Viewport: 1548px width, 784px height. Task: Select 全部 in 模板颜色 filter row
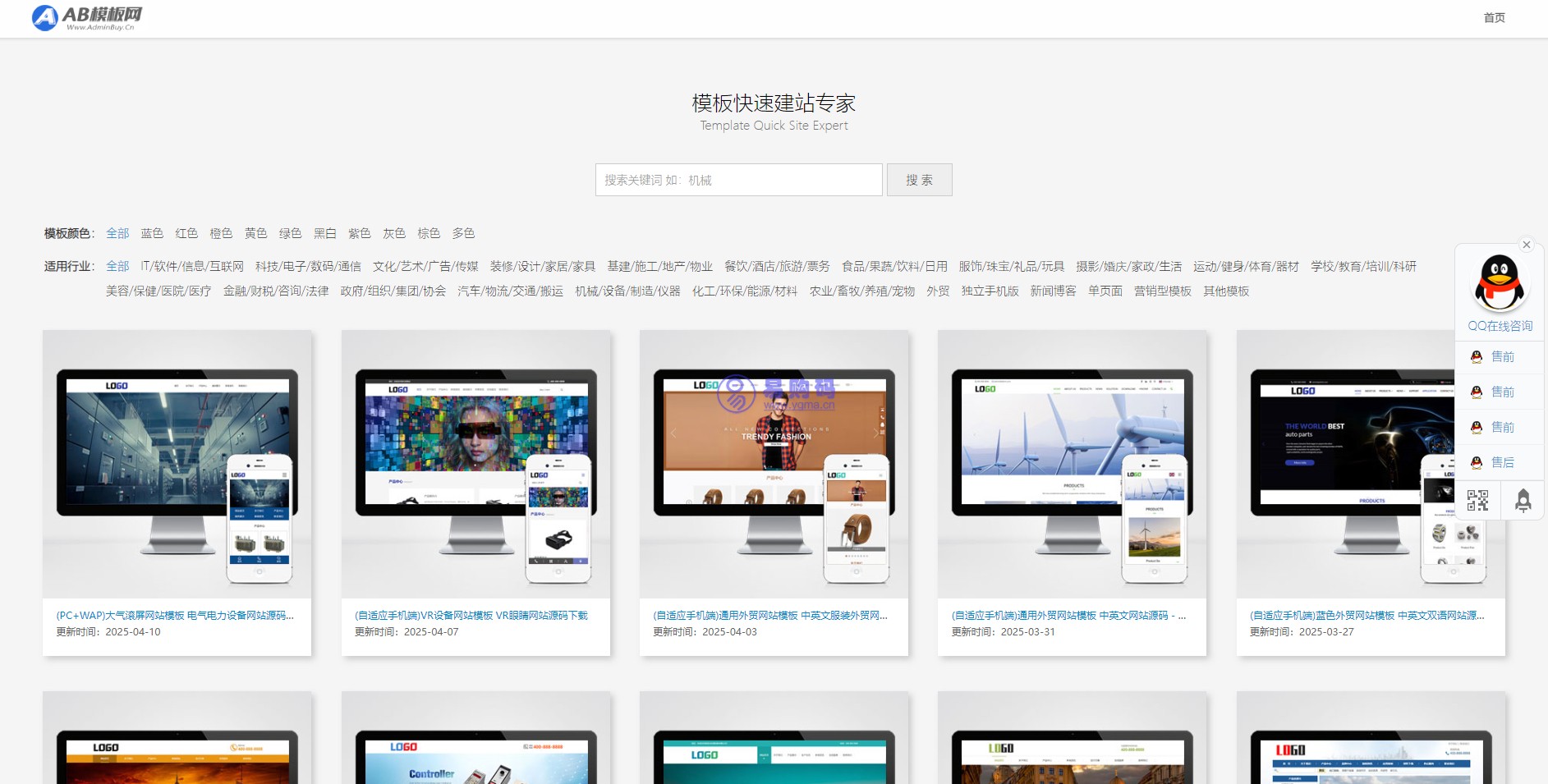(x=117, y=234)
